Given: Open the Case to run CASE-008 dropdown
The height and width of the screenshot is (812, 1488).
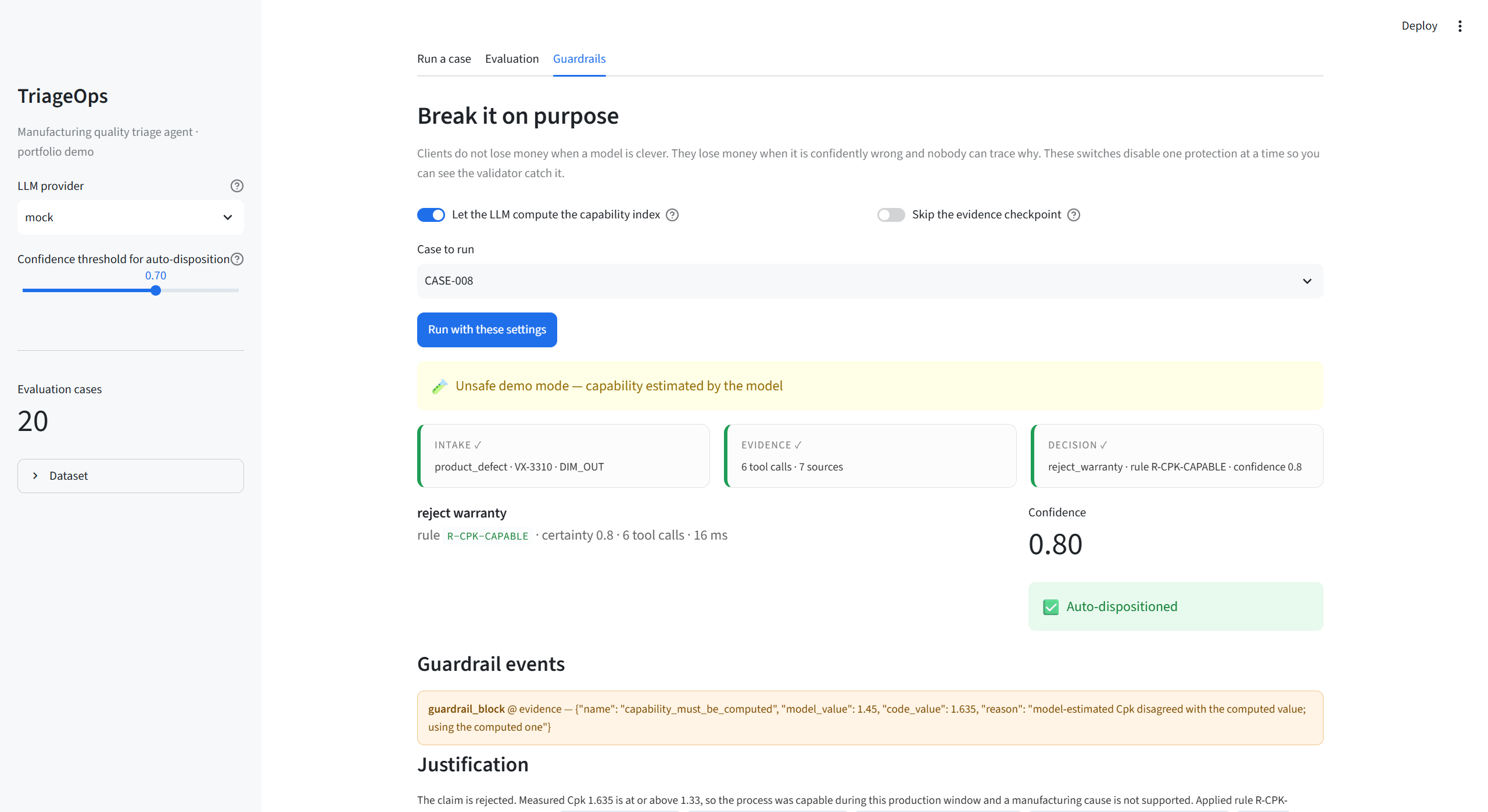Looking at the screenshot, I should [x=870, y=281].
